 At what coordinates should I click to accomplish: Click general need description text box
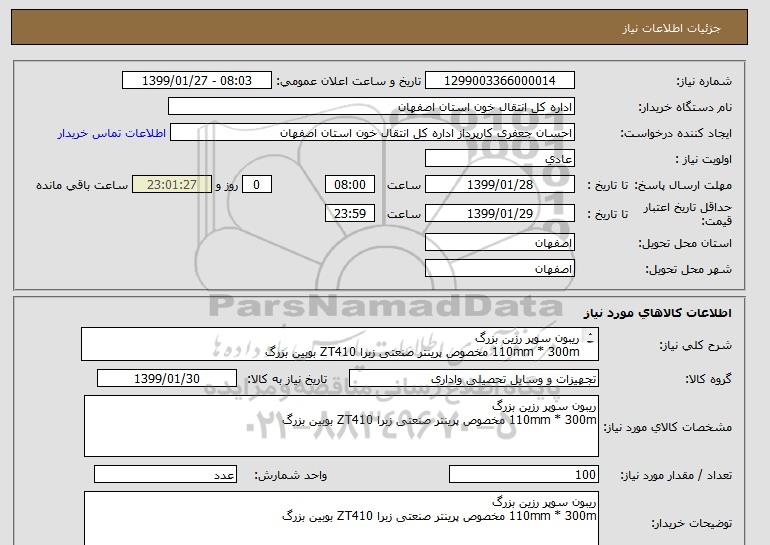click(340, 344)
